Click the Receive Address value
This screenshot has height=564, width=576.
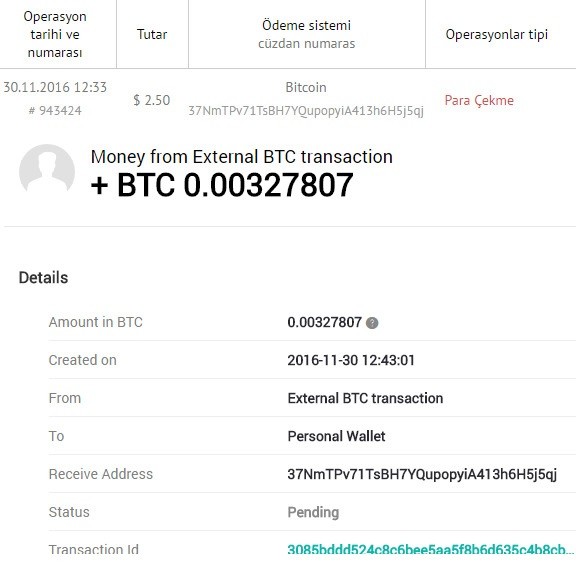point(422,474)
